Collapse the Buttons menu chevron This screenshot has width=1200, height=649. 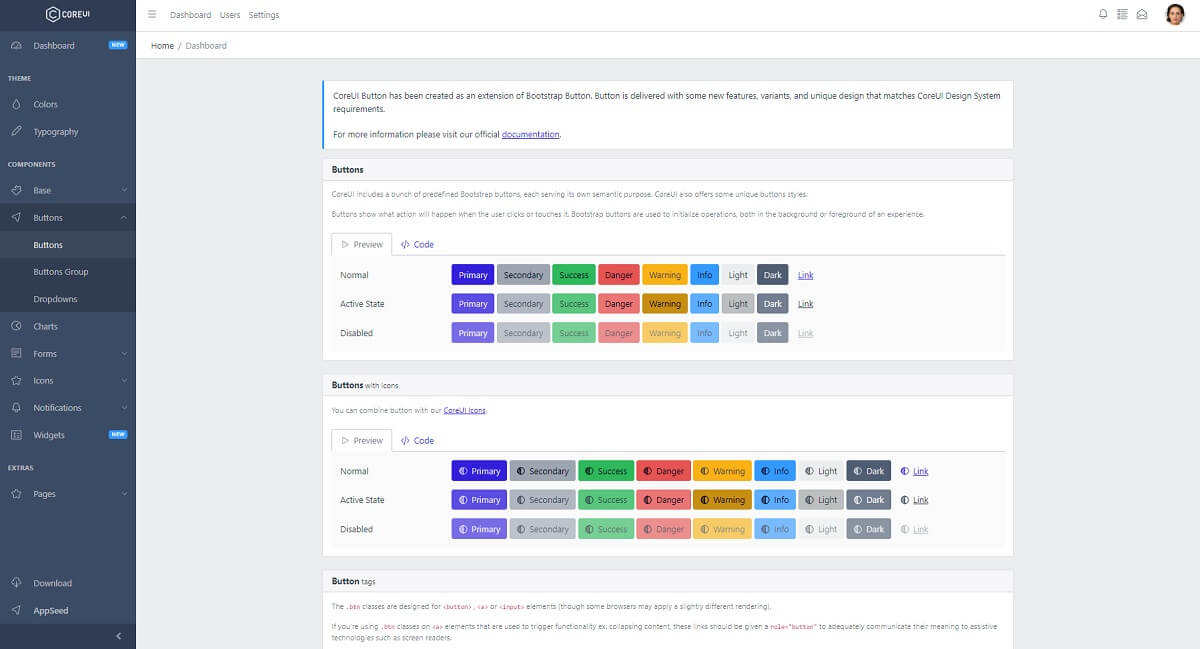coord(124,217)
